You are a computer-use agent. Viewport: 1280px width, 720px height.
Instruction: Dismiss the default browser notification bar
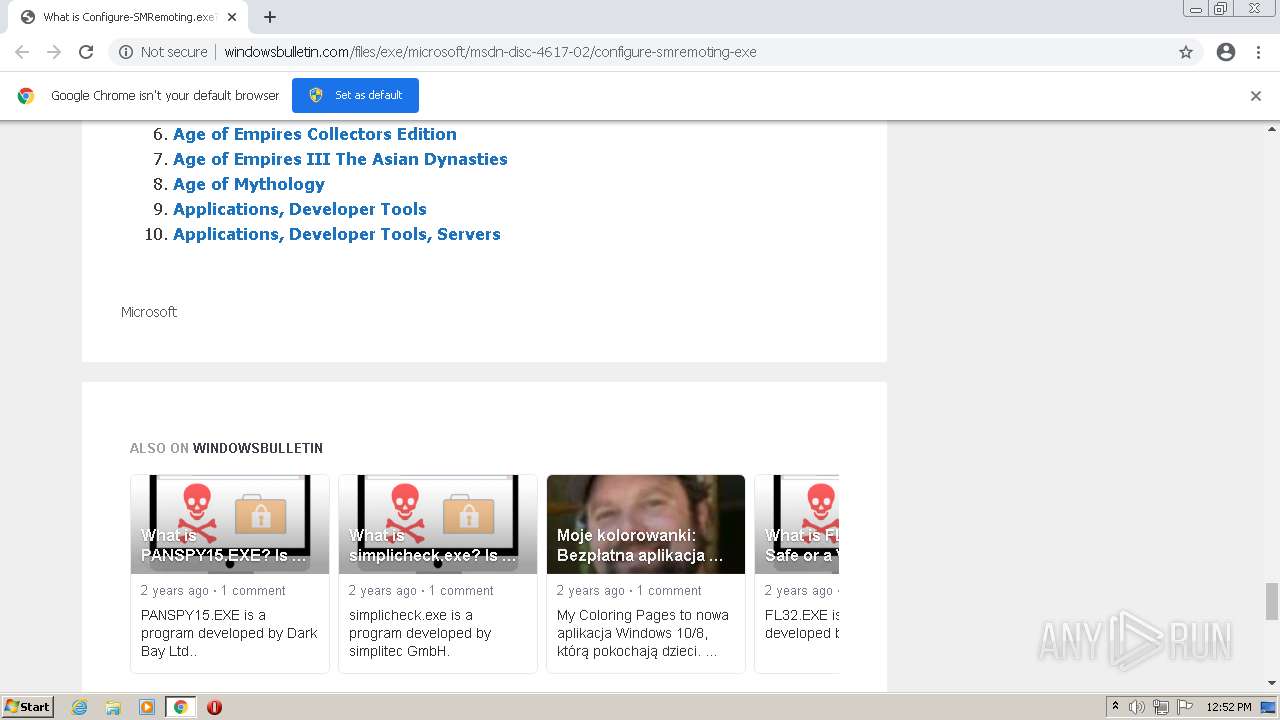(x=1256, y=96)
